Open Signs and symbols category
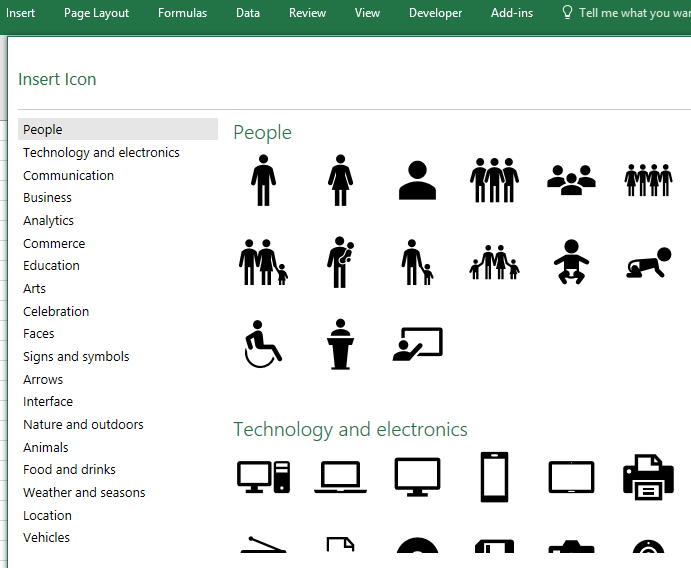Image resolution: width=691 pixels, height=568 pixels. [x=76, y=356]
